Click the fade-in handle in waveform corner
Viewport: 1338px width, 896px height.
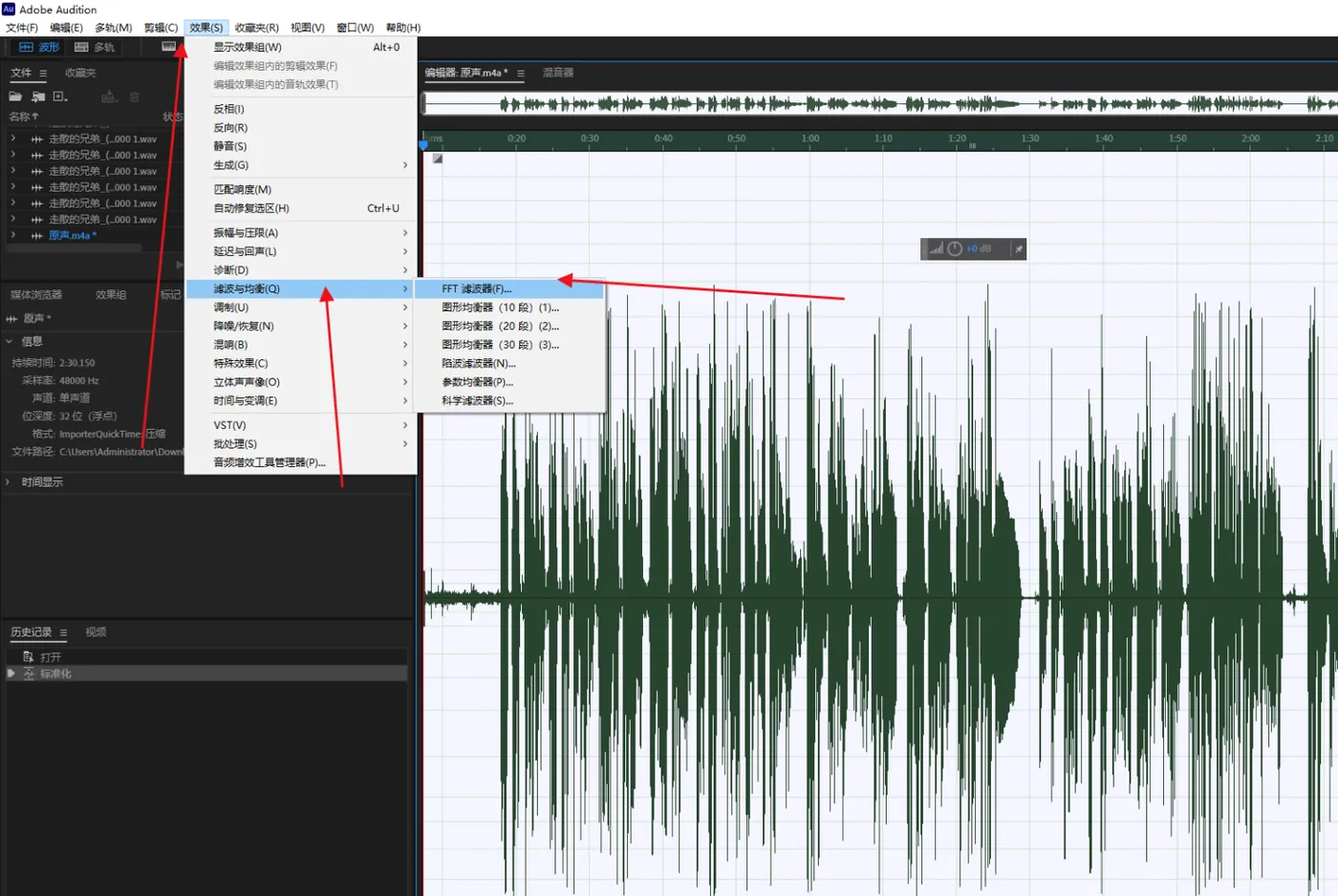[437, 159]
